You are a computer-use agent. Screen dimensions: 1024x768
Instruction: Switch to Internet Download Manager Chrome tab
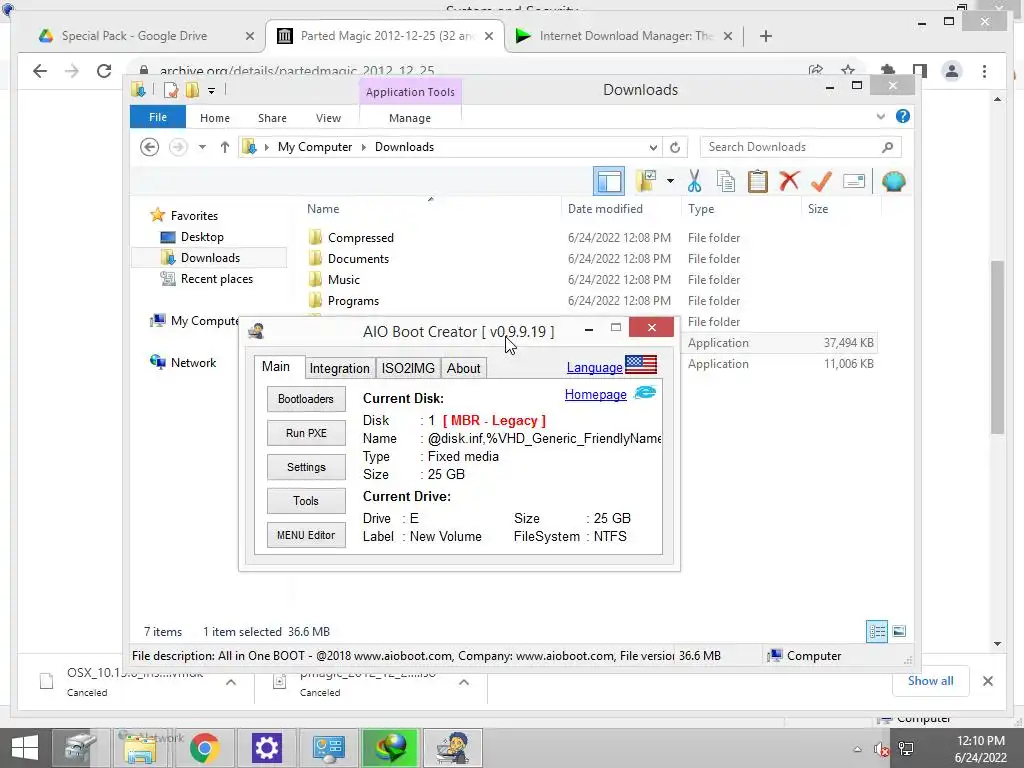coord(625,36)
